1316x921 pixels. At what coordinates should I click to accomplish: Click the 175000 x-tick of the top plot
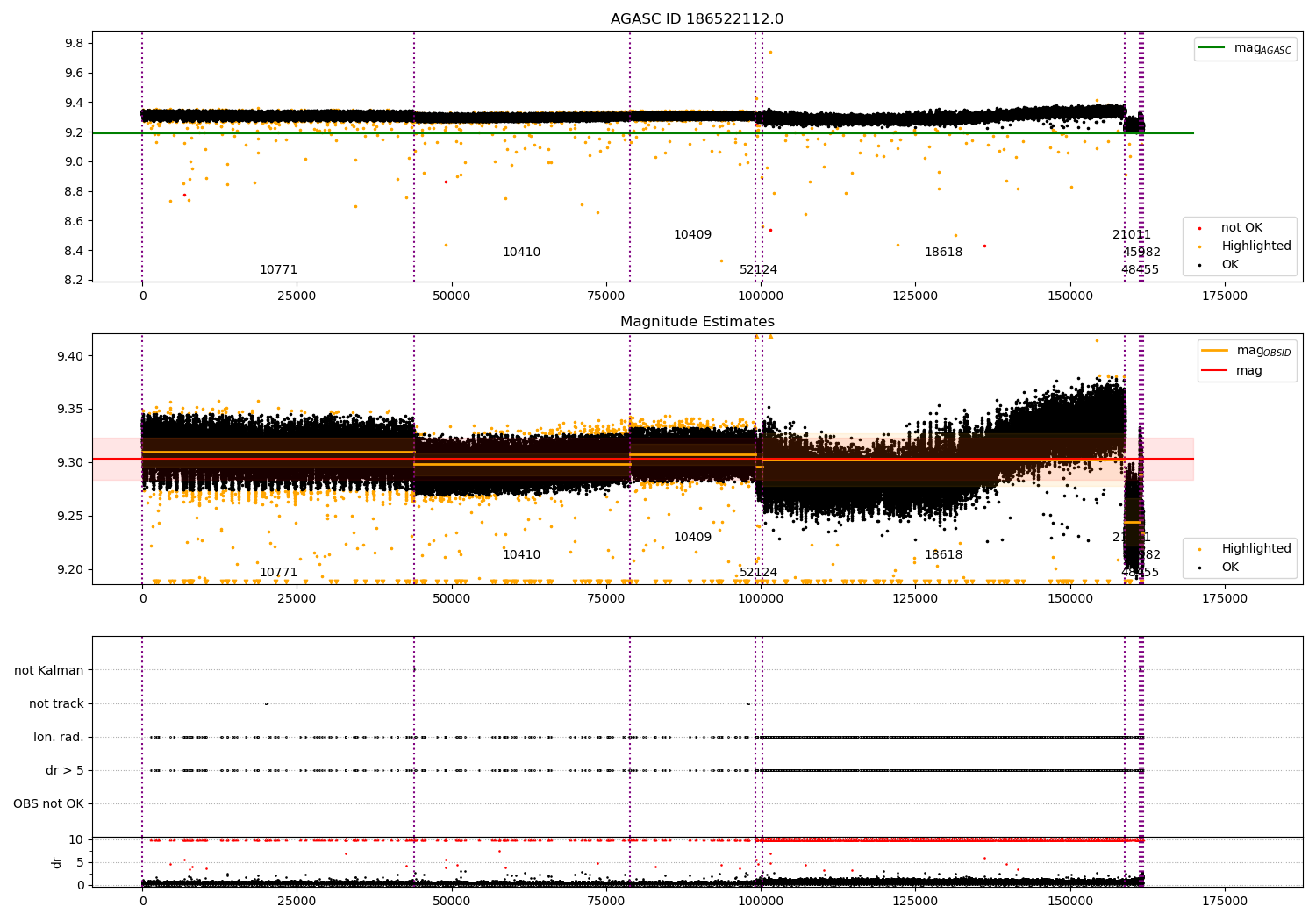click(1224, 296)
